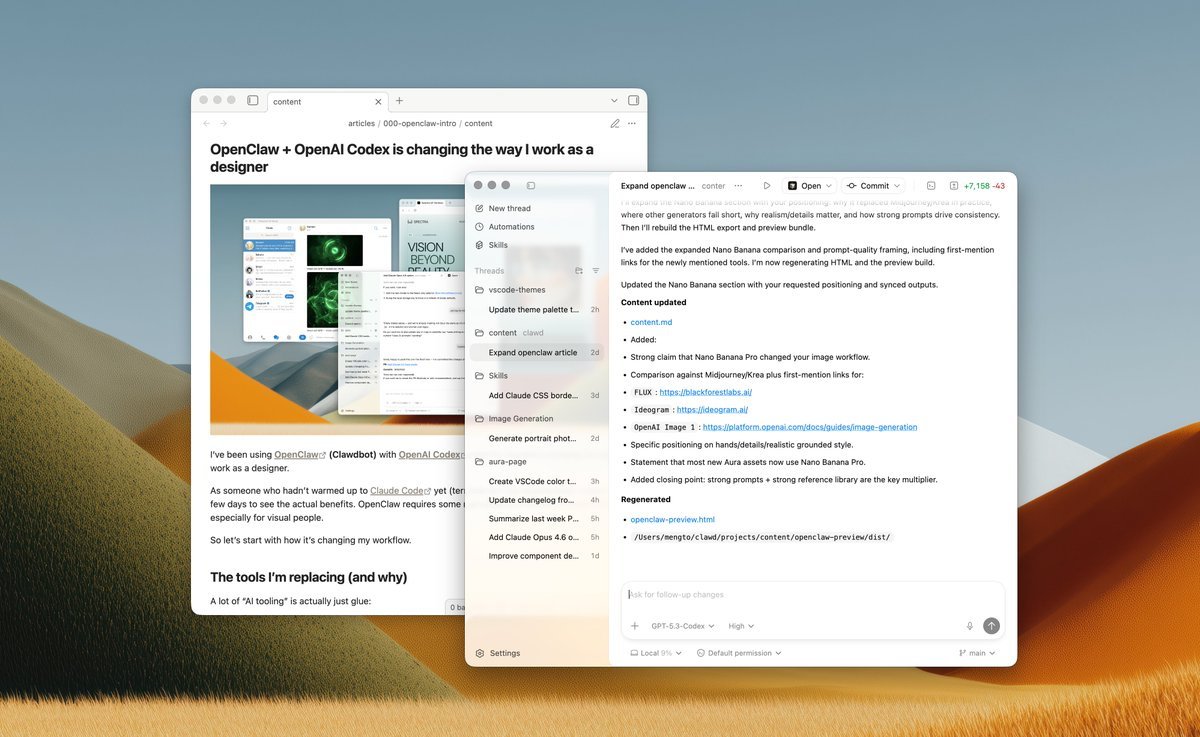
Task: Click the run play icon in Codex toolbar
Action: (767, 186)
